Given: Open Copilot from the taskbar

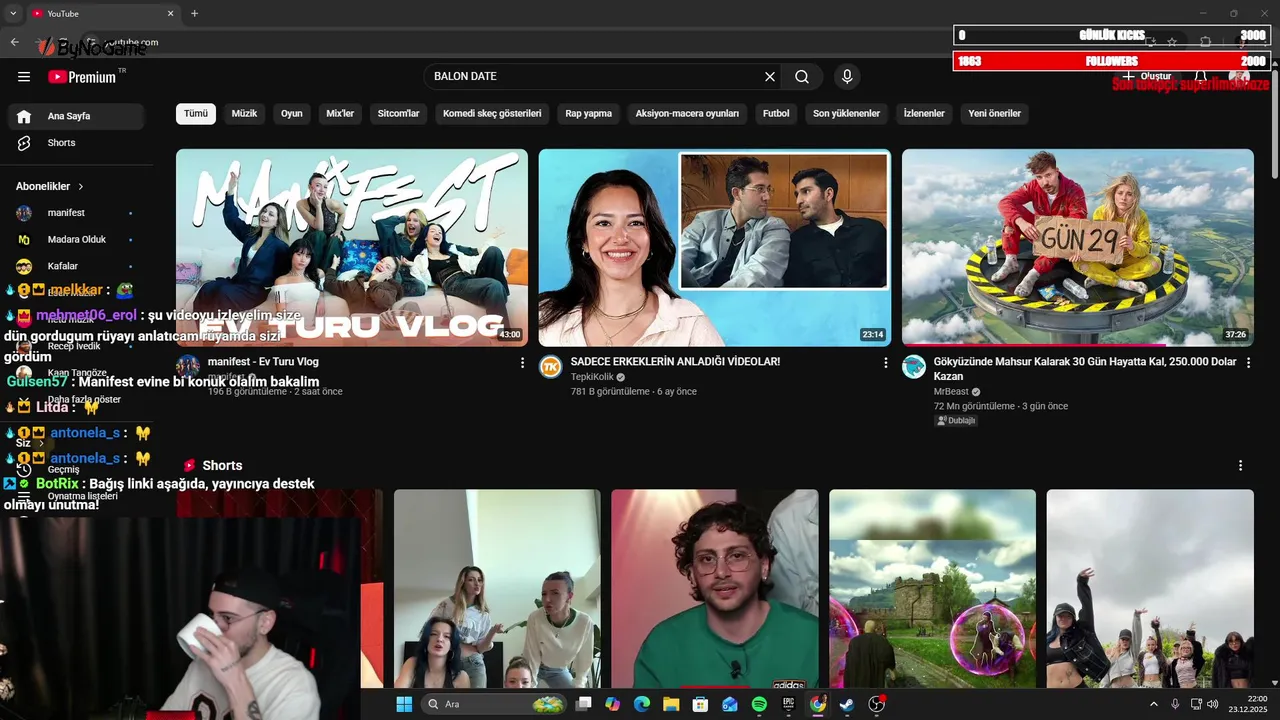Looking at the screenshot, I should click(x=612, y=704).
